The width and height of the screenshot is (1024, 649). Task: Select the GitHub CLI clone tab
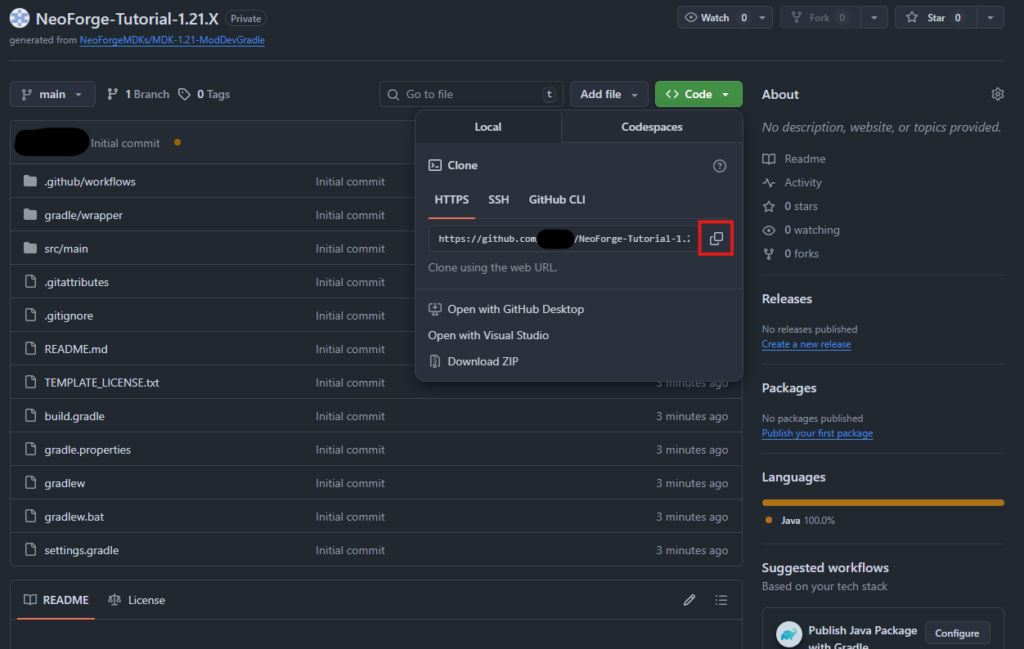point(557,200)
